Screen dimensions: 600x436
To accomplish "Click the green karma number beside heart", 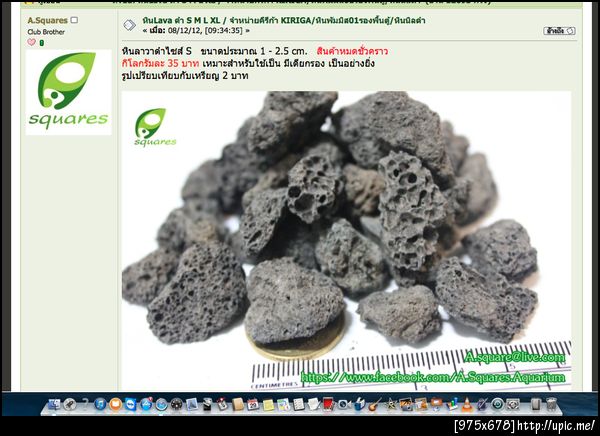I will [x=41, y=43].
